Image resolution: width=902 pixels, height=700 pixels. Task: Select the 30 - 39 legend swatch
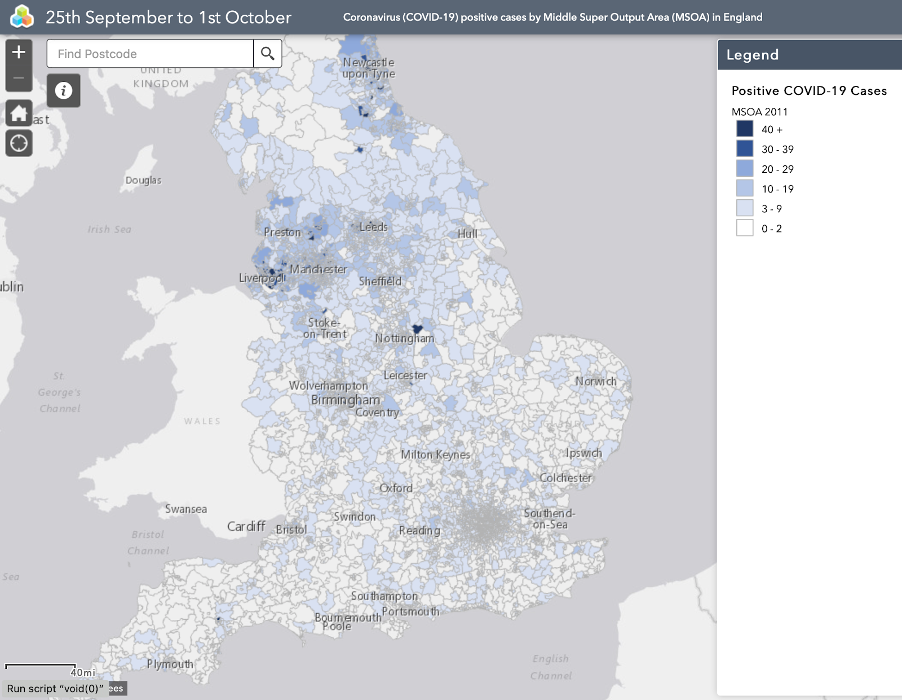(x=745, y=149)
